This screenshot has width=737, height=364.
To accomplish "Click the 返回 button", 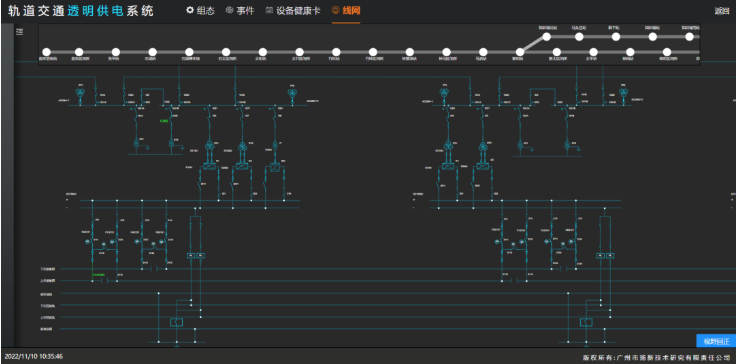I will pyautogui.click(x=721, y=11).
